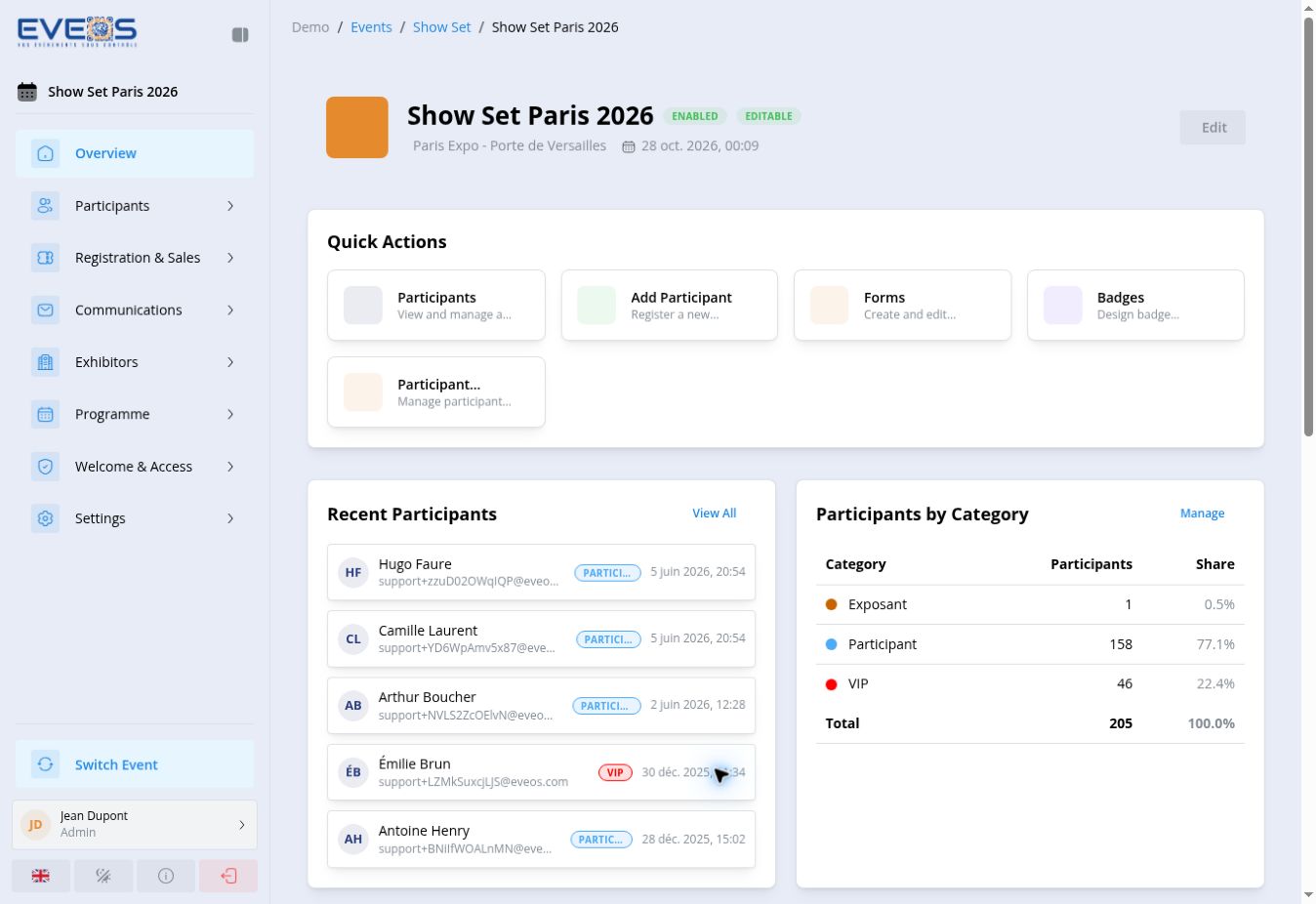The image size is (1316, 904).
Task: Click the VIP badge on Émilie Brun
Action: (x=615, y=772)
